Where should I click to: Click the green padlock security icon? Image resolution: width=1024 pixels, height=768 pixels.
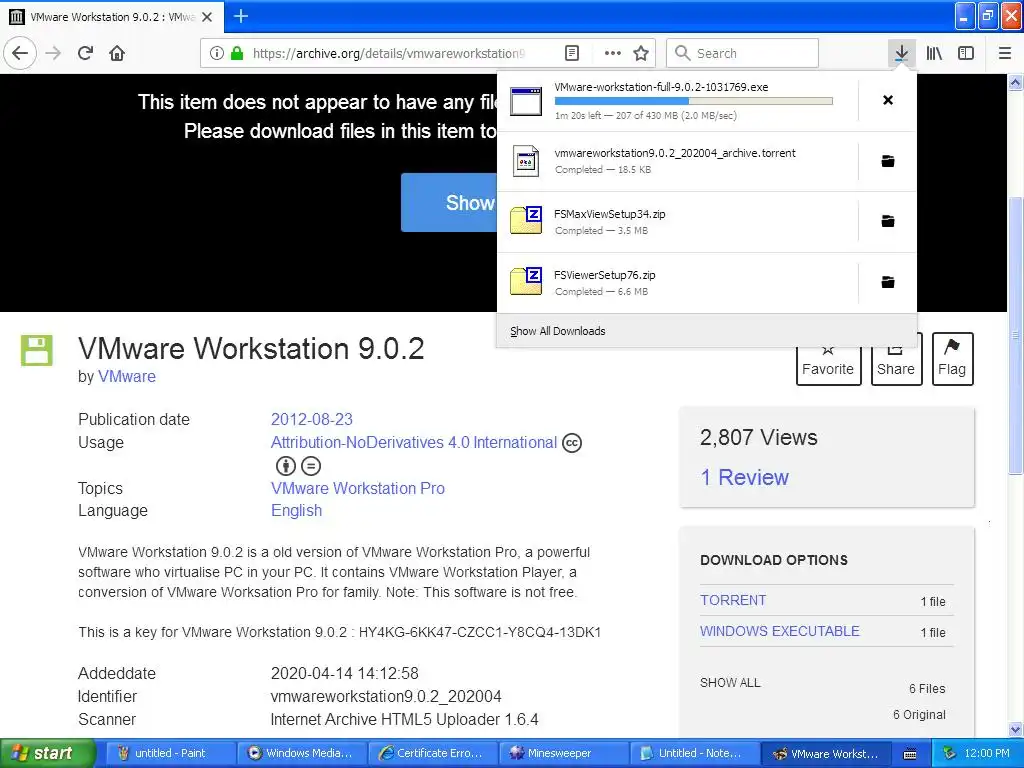coord(237,54)
